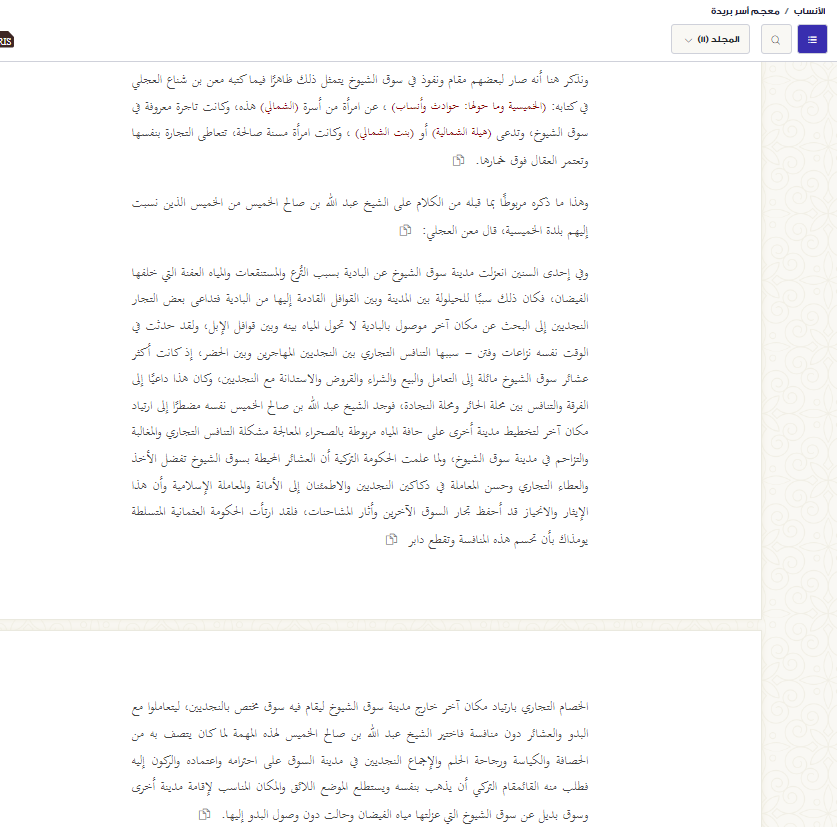Copy paragraph ending with المنافسة وتقطع دابر
The height and width of the screenshot is (827, 837).
[391, 539]
